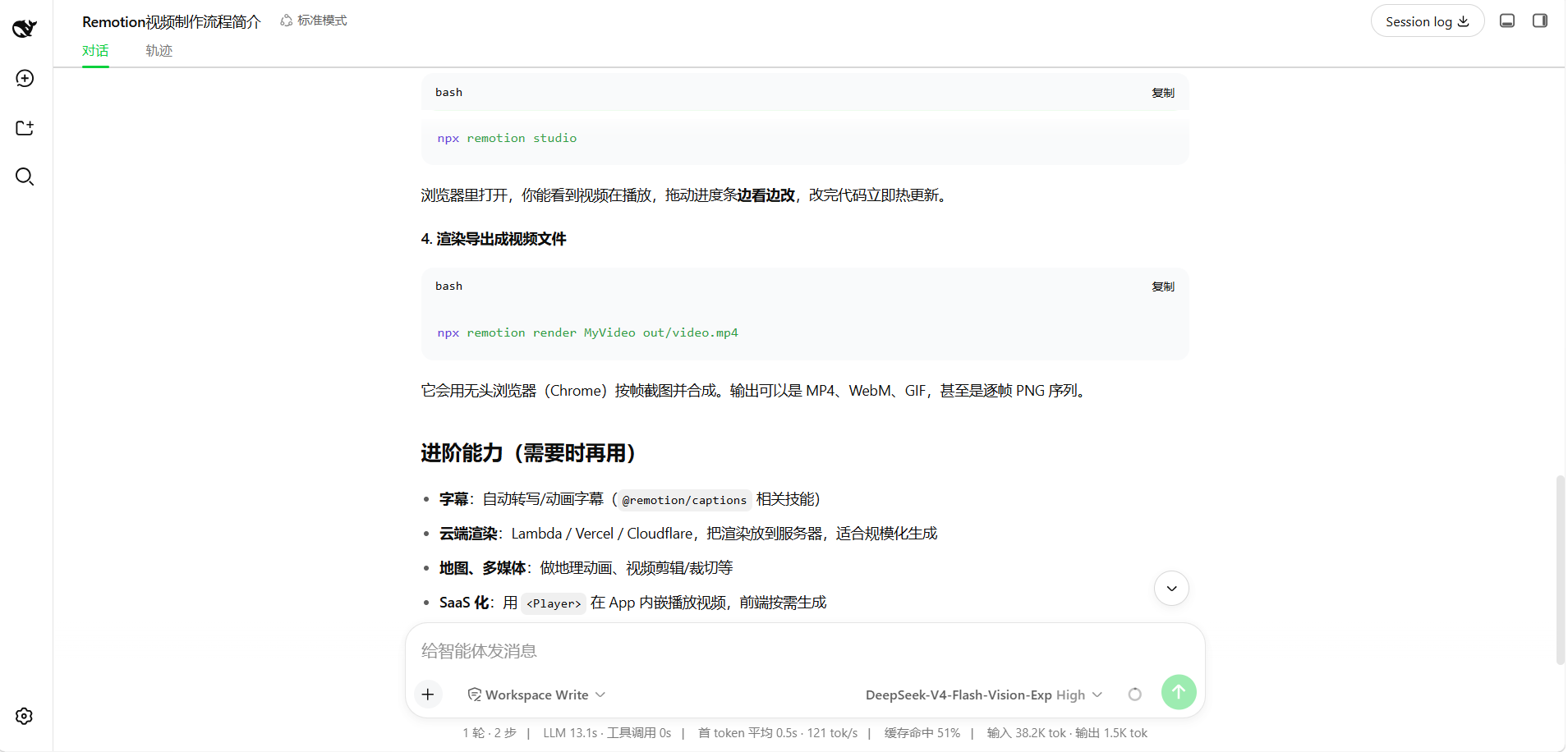This screenshot has height=752, width=1568.
Task: Switch to the 对话 tab
Action: click(x=95, y=51)
